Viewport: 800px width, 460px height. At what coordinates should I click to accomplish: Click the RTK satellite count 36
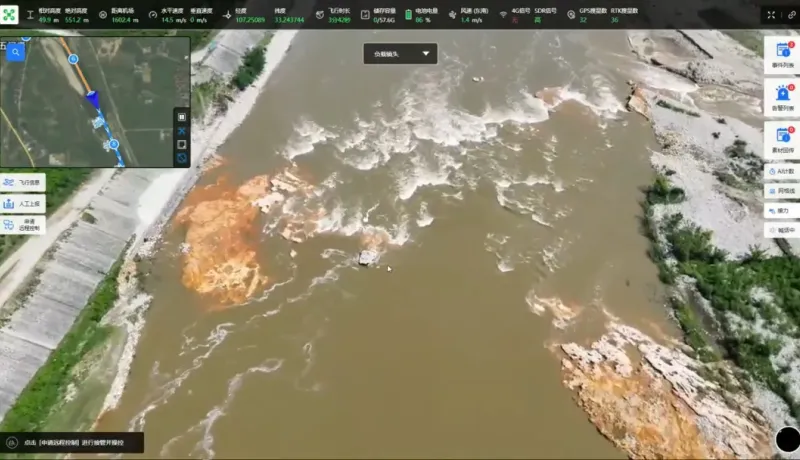614,20
